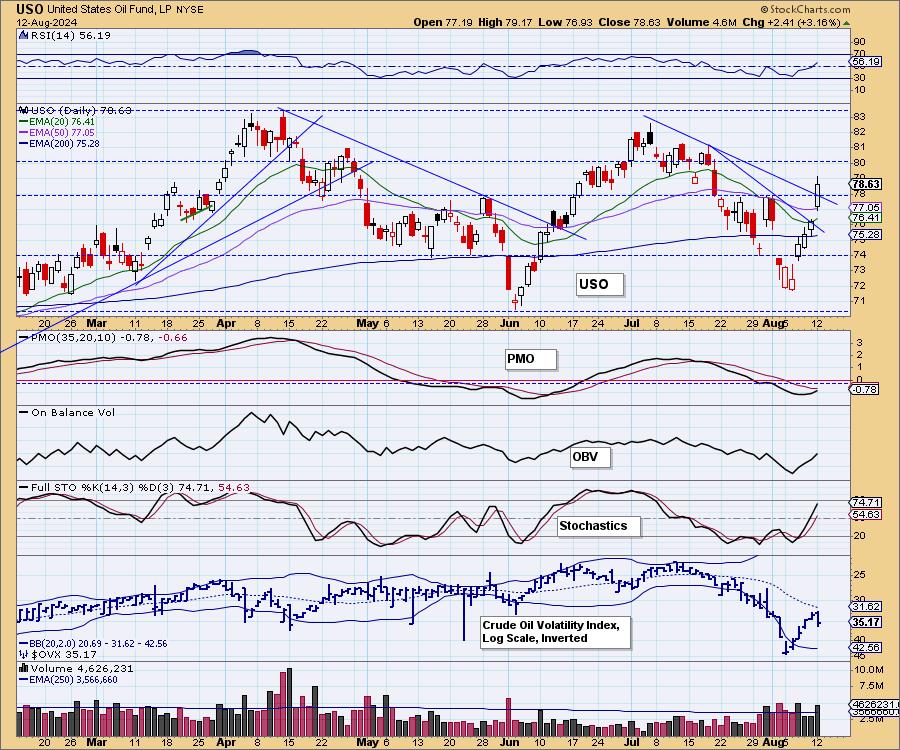Click the USO annotation box in price panel

coord(599,284)
